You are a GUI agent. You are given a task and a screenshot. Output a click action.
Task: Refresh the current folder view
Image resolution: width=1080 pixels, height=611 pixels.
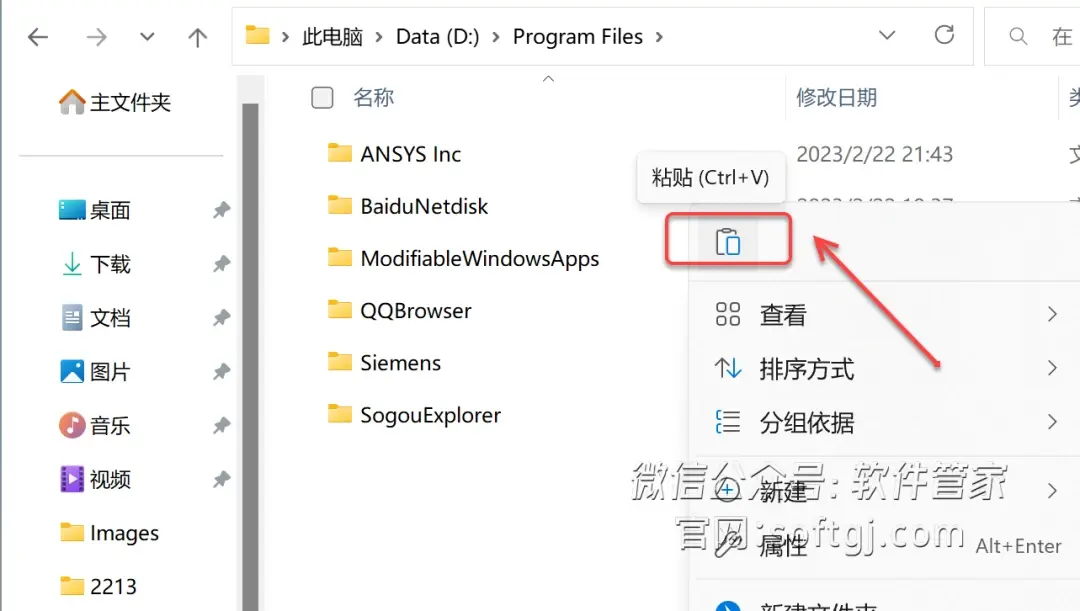click(944, 35)
